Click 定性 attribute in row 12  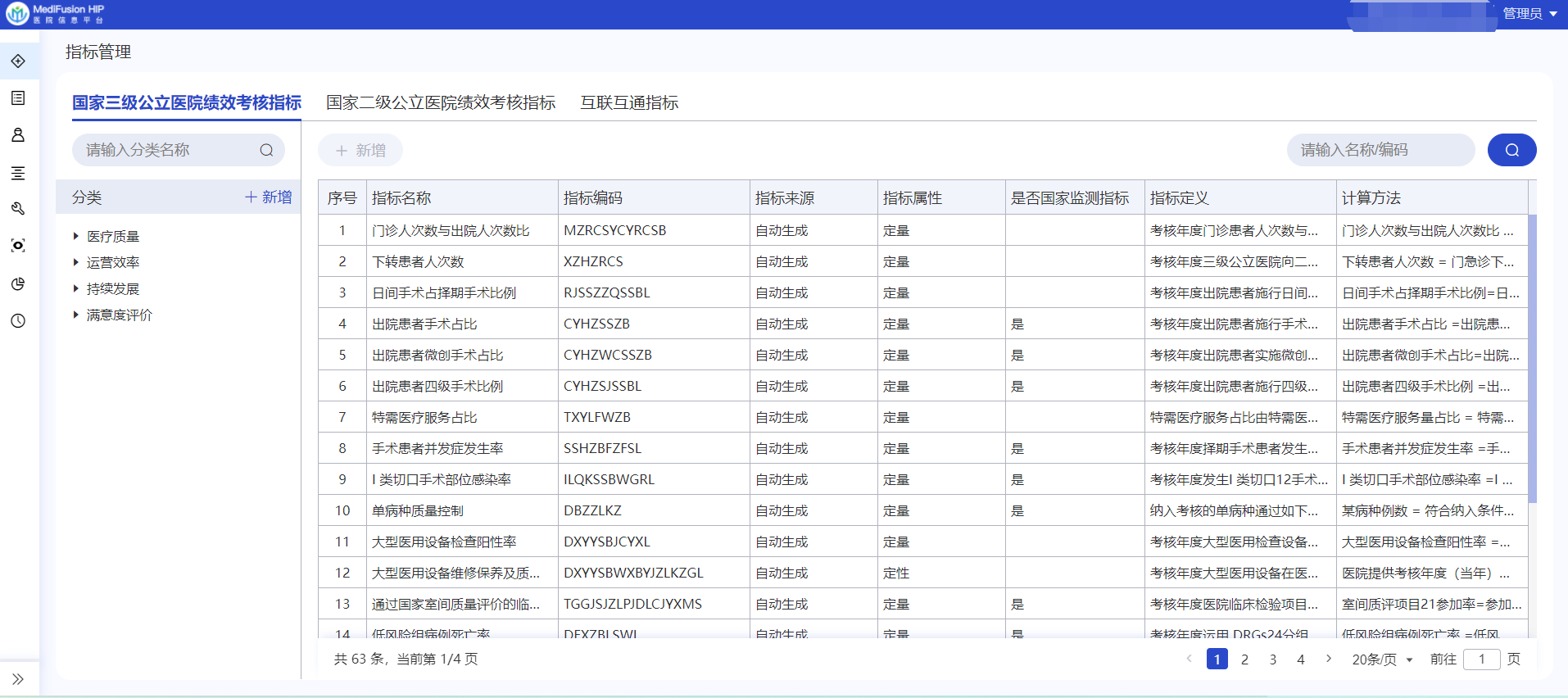[896, 573]
